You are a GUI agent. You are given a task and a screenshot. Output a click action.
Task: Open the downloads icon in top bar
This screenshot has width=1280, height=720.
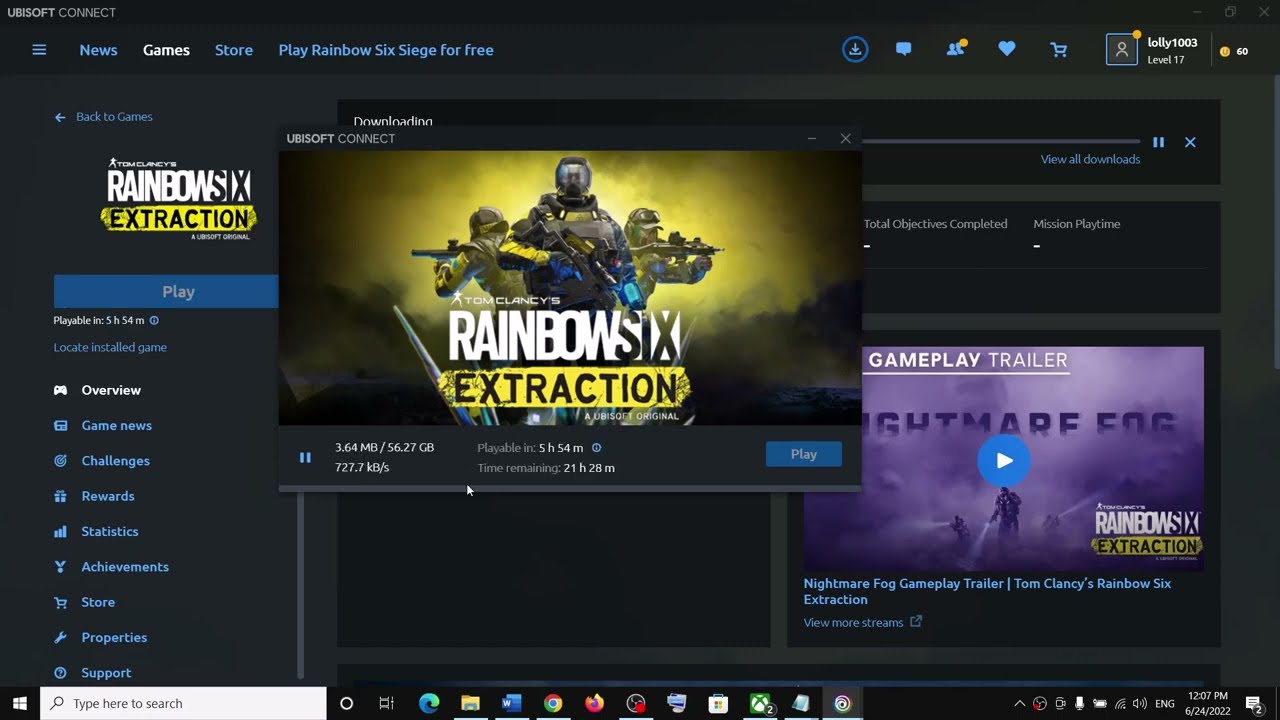[855, 50]
